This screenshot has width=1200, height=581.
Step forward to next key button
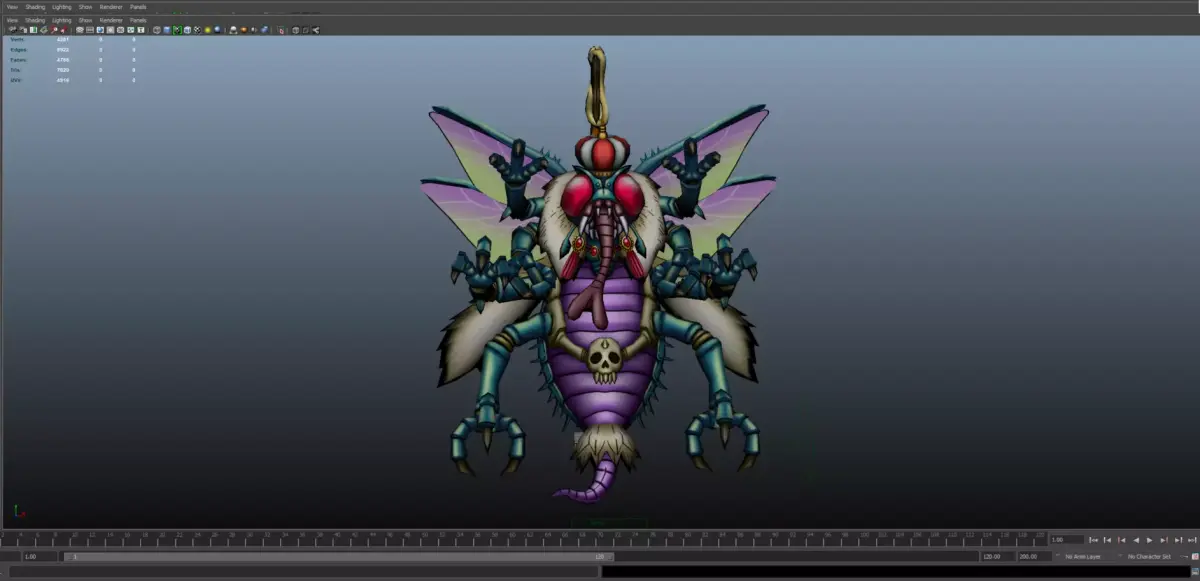click(x=1164, y=540)
